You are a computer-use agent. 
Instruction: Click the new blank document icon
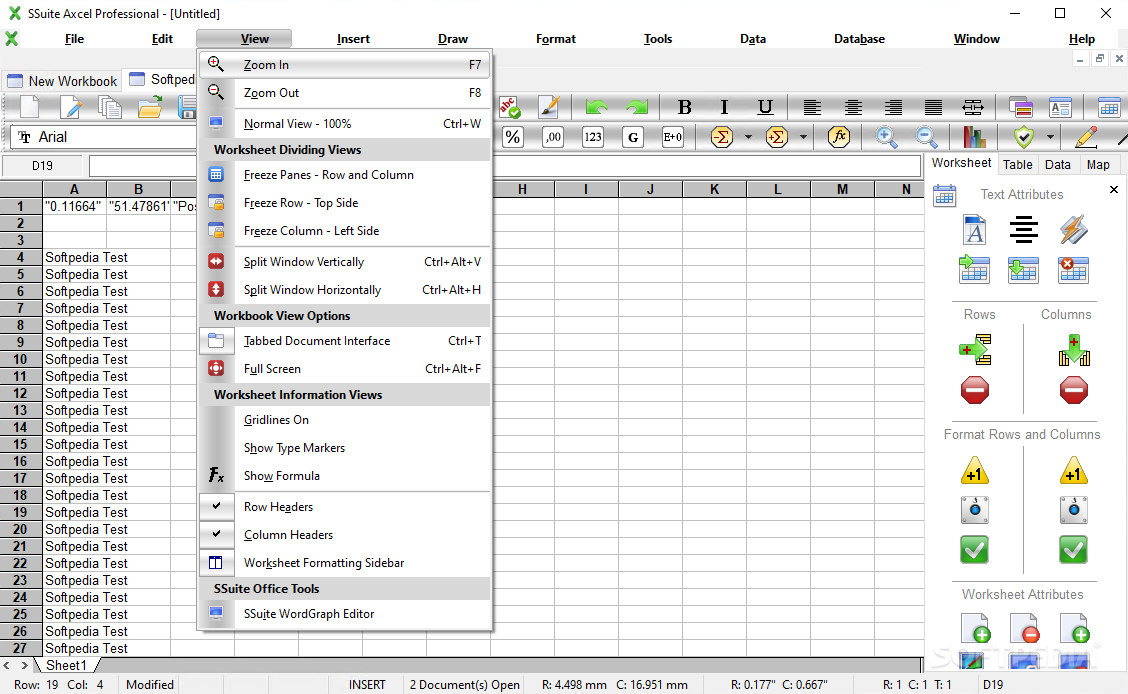tap(29, 107)
